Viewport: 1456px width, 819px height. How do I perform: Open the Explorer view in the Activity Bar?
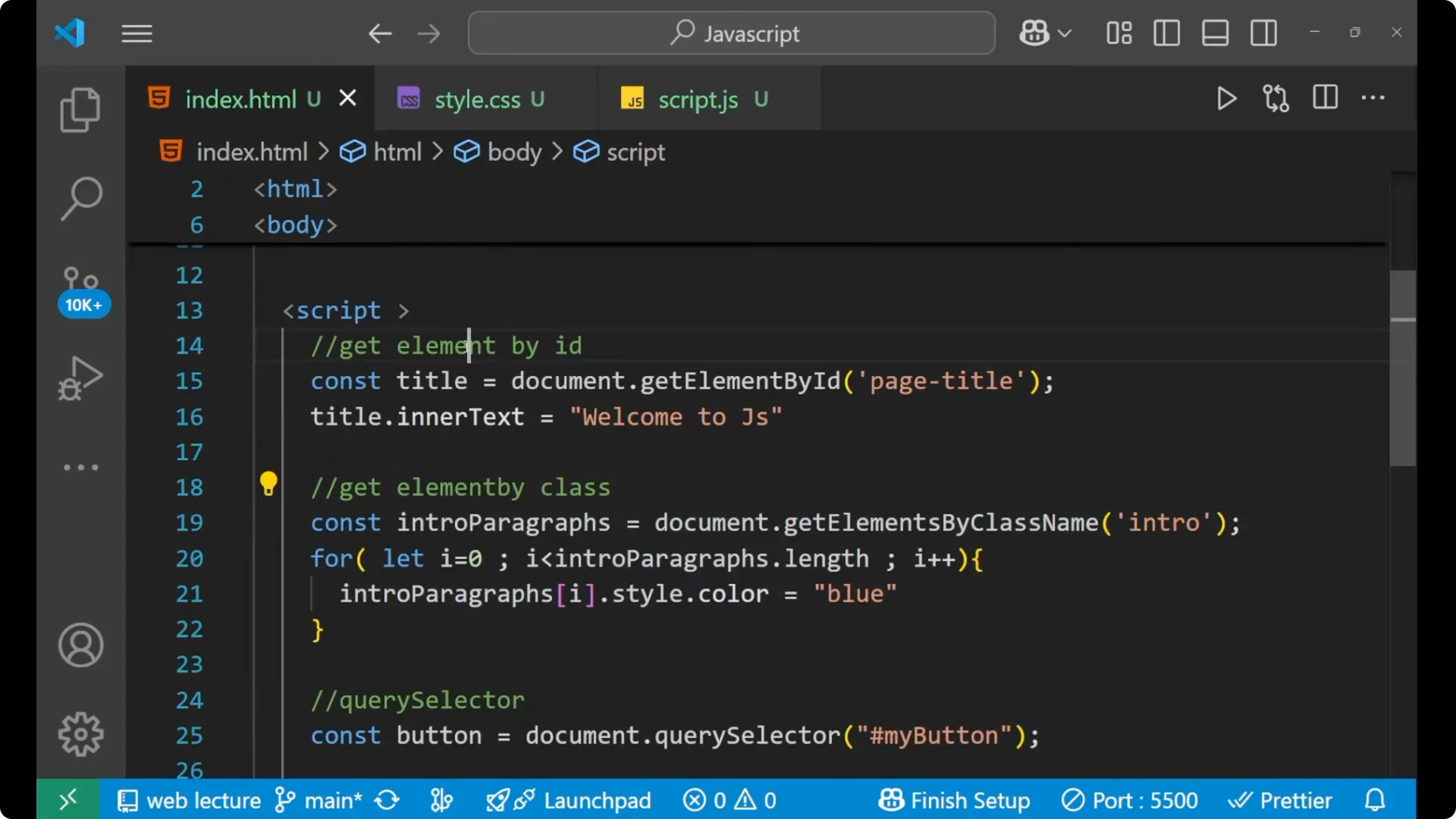point(80,110)
